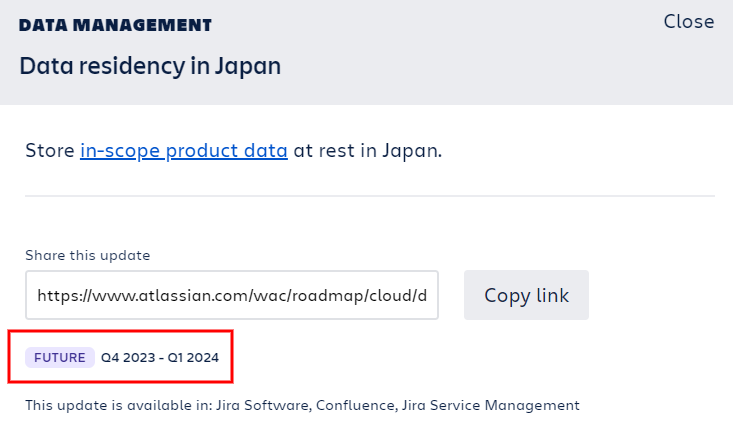Select the Q4 2023 start quarter text
Viewport: 733px width, 439px height.
128,358
